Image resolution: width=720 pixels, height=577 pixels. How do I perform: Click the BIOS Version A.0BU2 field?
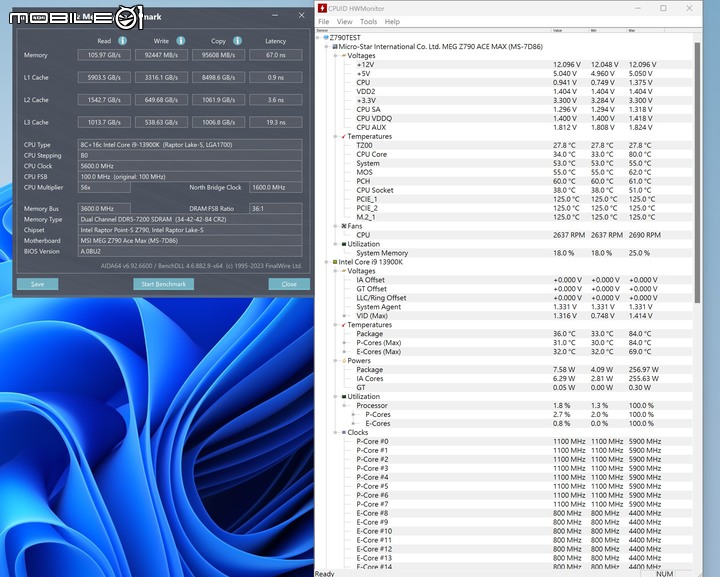point(190,252)
